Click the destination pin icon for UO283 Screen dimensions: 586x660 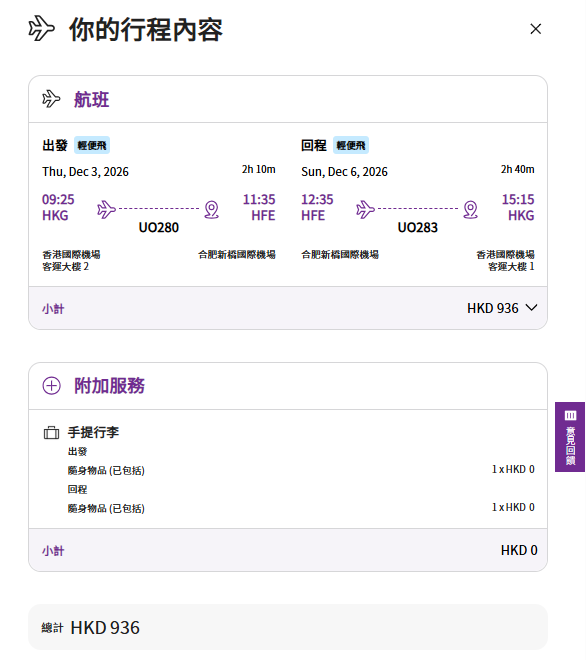(x=470, y=210)
